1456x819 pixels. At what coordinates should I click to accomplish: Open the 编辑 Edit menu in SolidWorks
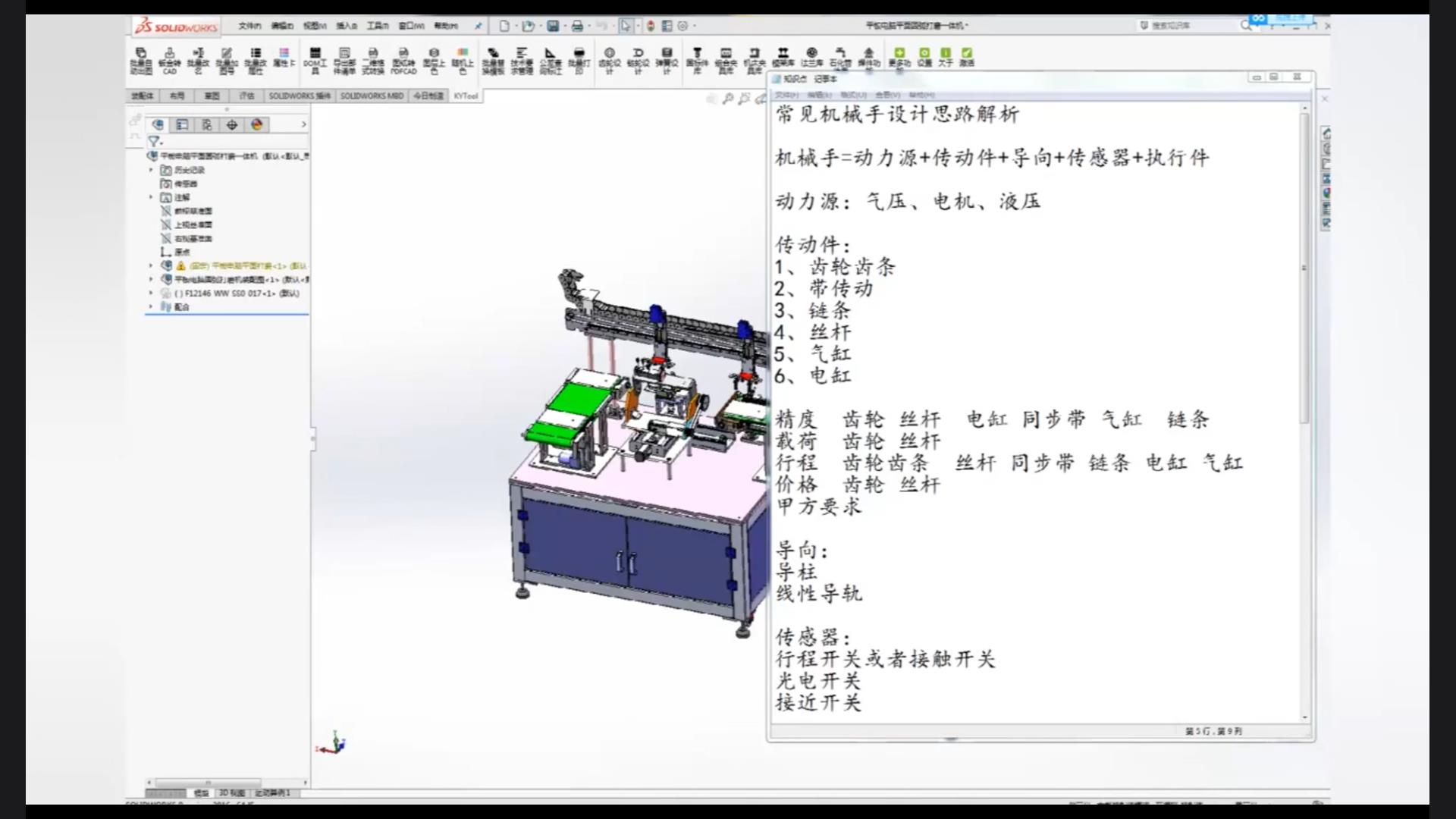pos(282,26)
